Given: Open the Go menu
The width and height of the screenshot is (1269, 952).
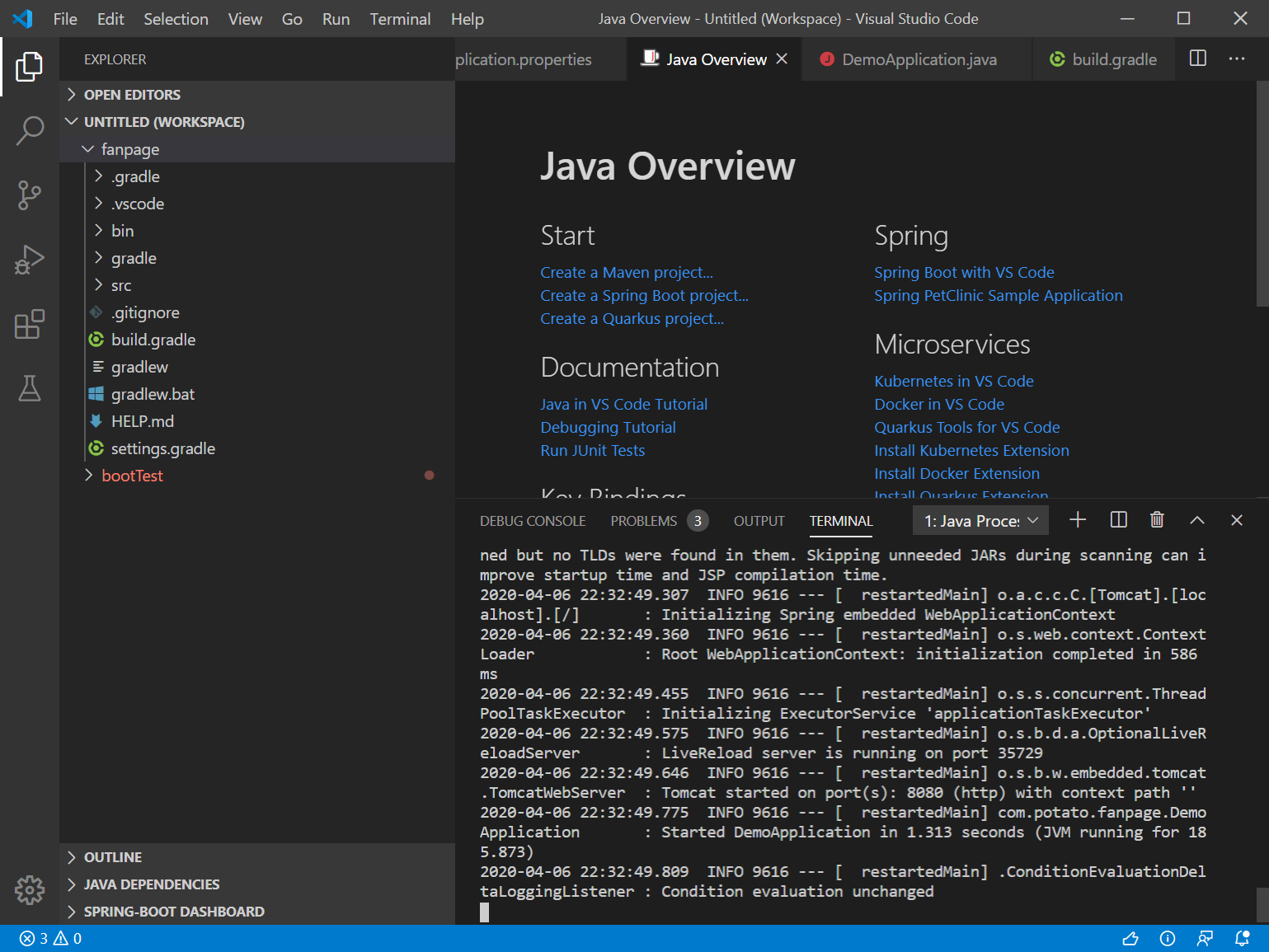Looking at the screenshot, I should click(292, 19).
